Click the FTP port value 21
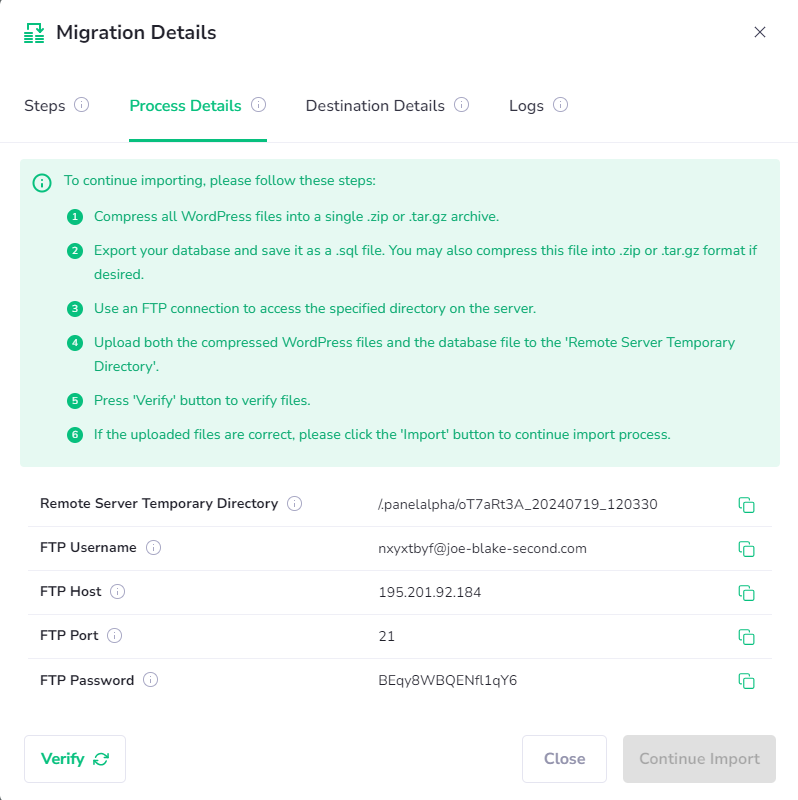The height and width of the screenshot is (800, 798). [386, 636]
